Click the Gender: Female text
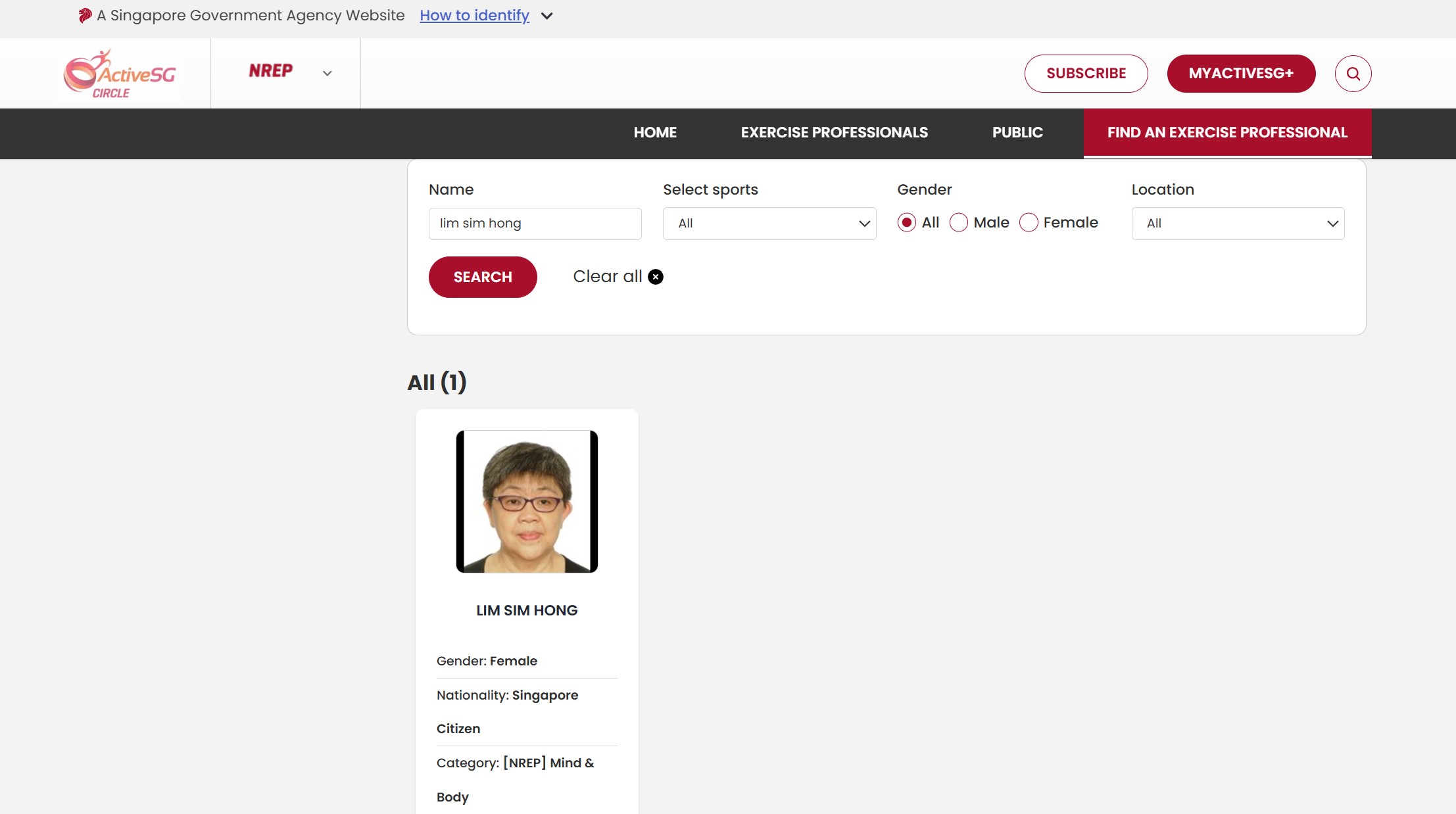Viewport: 1456px width, 814px height. [x=487, y=661]
